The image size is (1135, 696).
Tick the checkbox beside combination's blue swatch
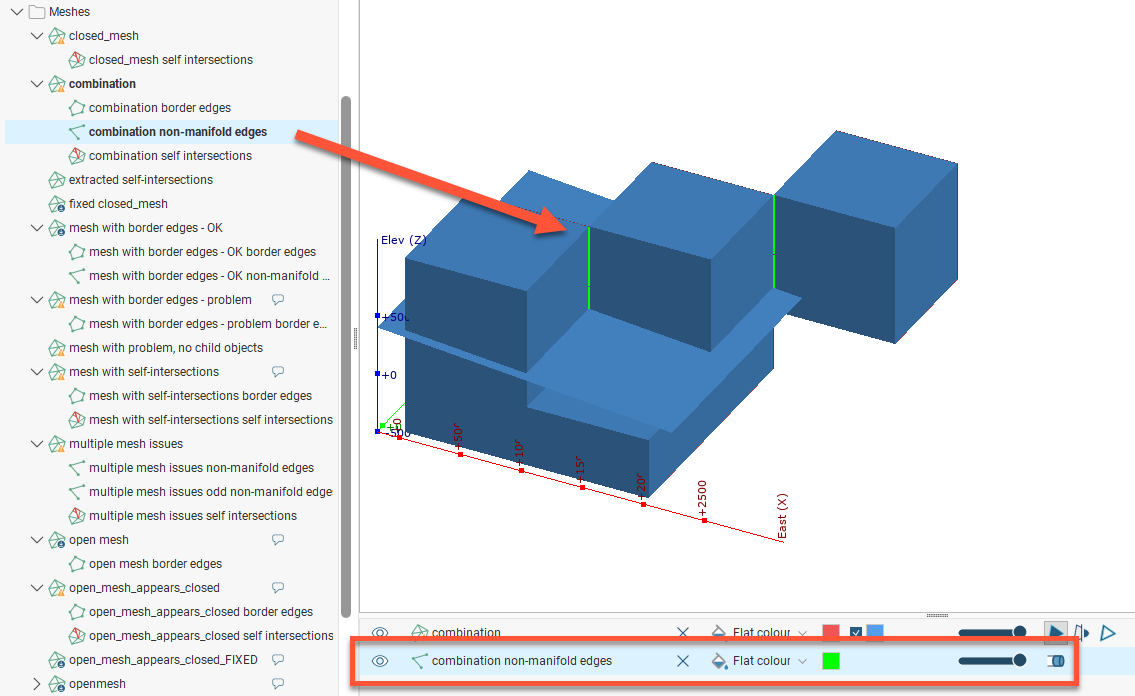point(855,633)
